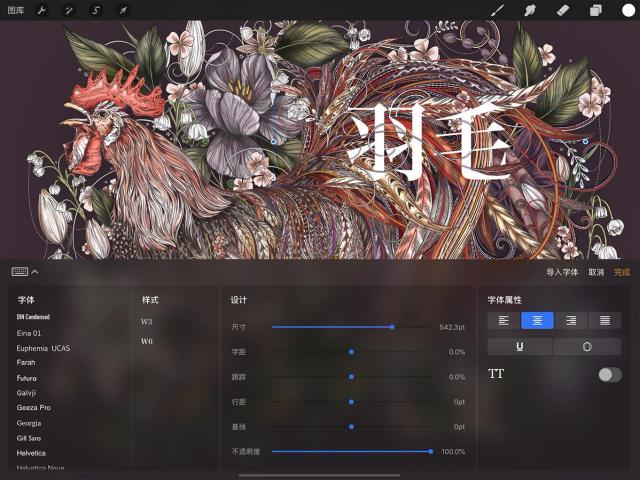This screenshot has height=480, width=640.
Task: Click the kerning (字距) slider handle
Action: tap(351, 352)
